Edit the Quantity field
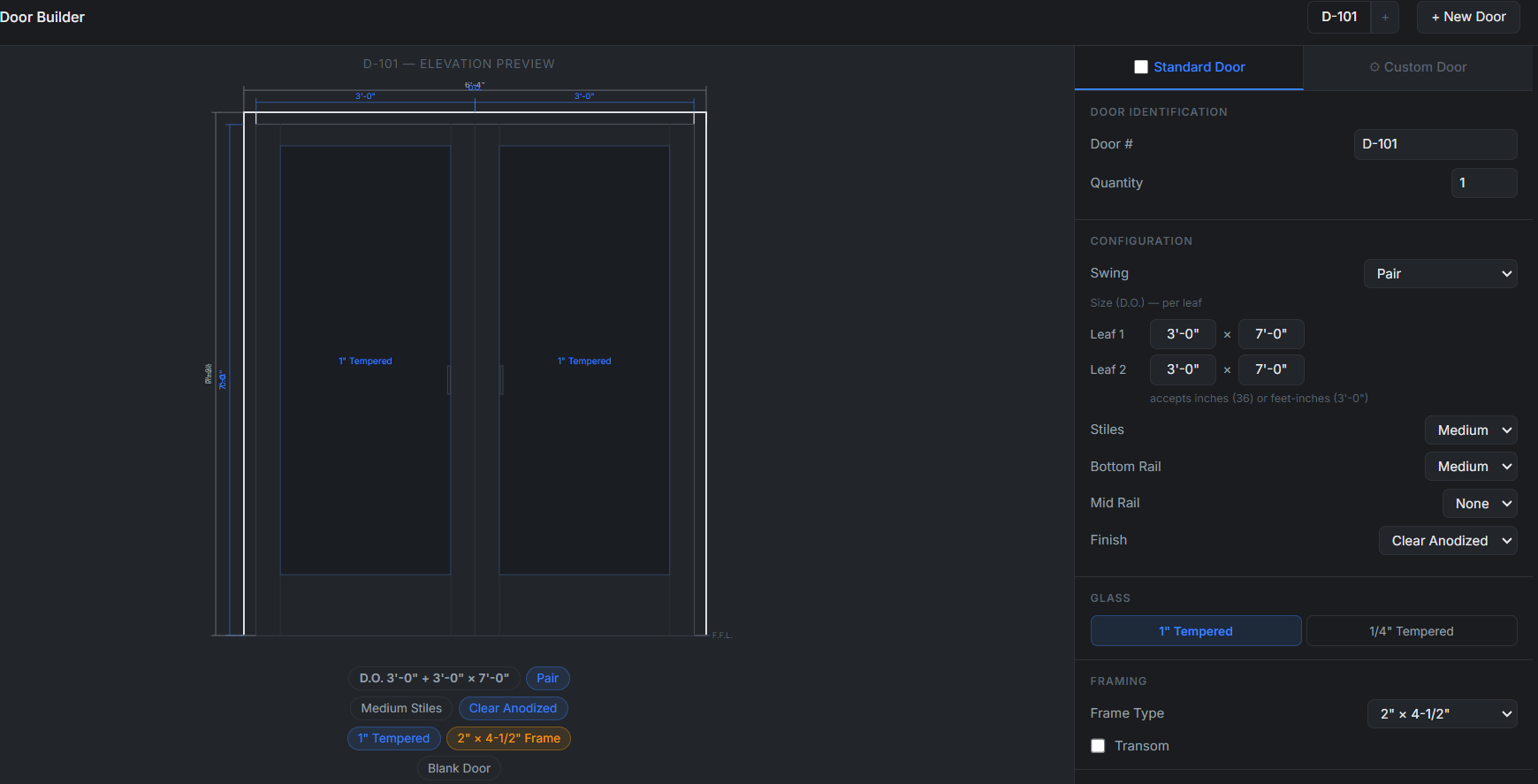The width and height of the screenshot is (1538, 784). point(1484,183)
